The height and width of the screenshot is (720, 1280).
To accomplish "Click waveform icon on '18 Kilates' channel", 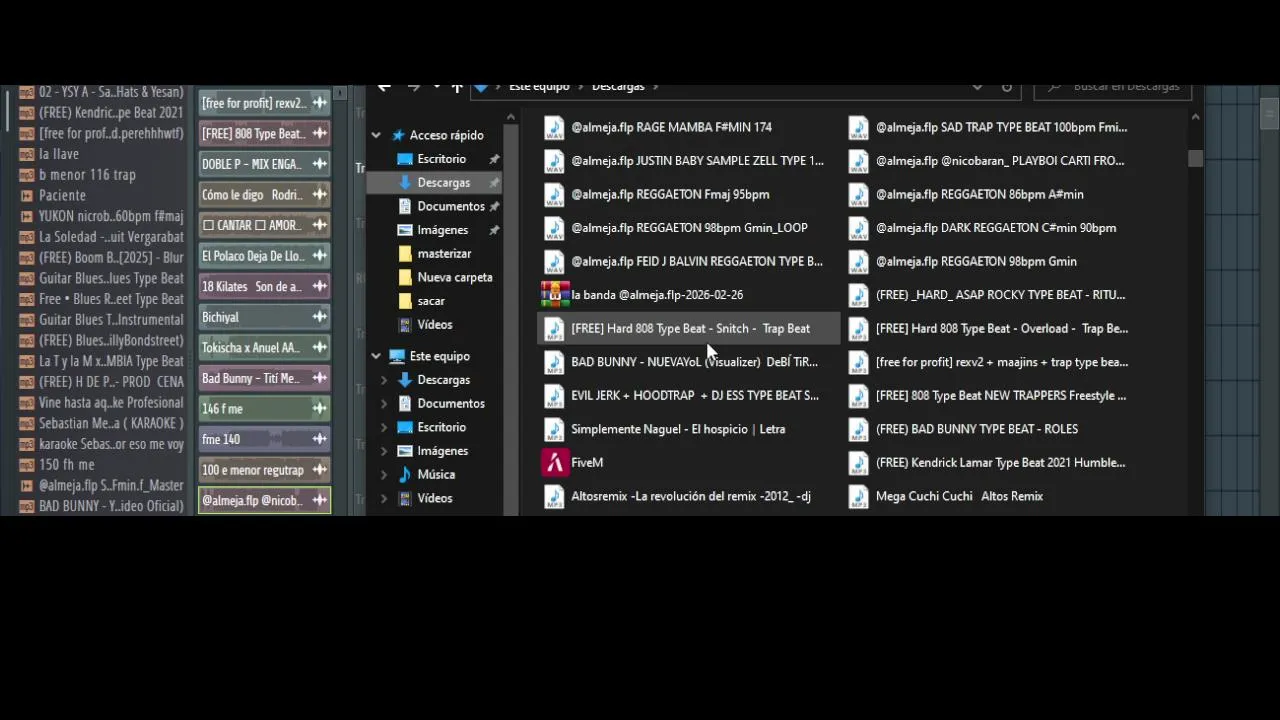I will (x=320, y=286).
